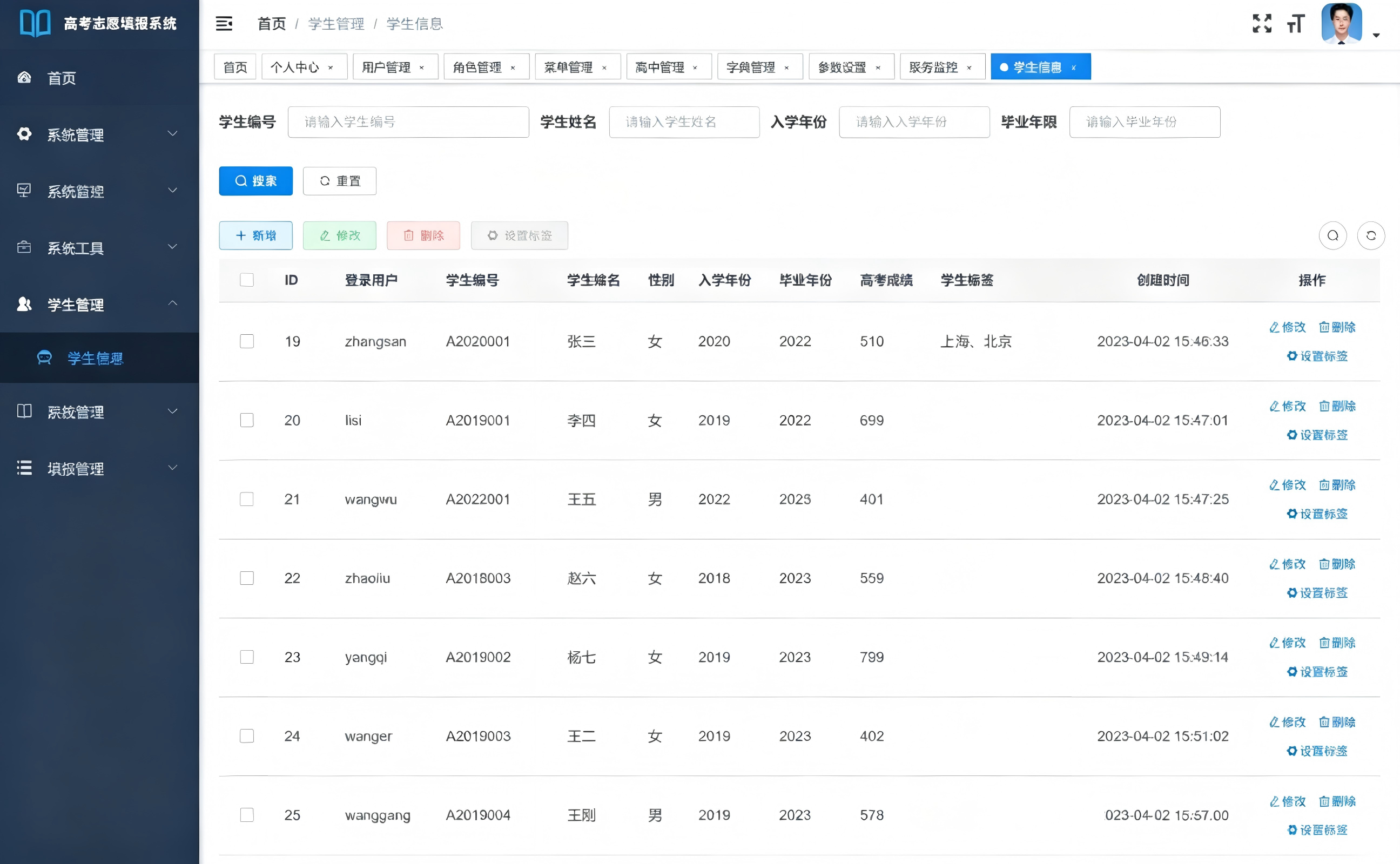Click the 首页 breadcrumb link
The height and width of the screenshot is (864, 1400).
tap(272, 23)
